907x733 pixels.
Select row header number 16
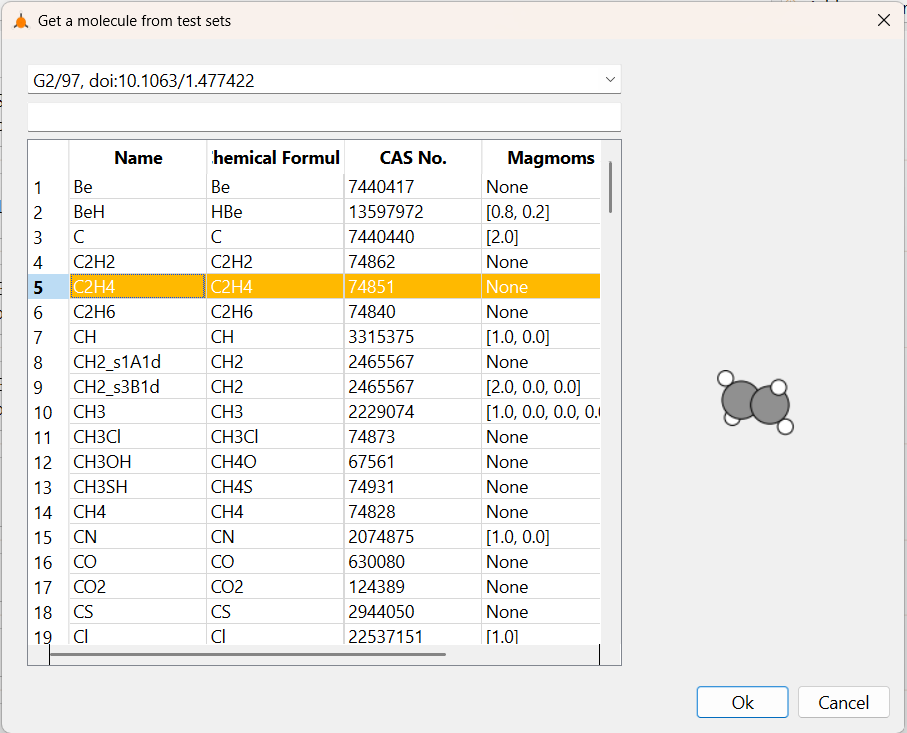[x=48, y=561]
